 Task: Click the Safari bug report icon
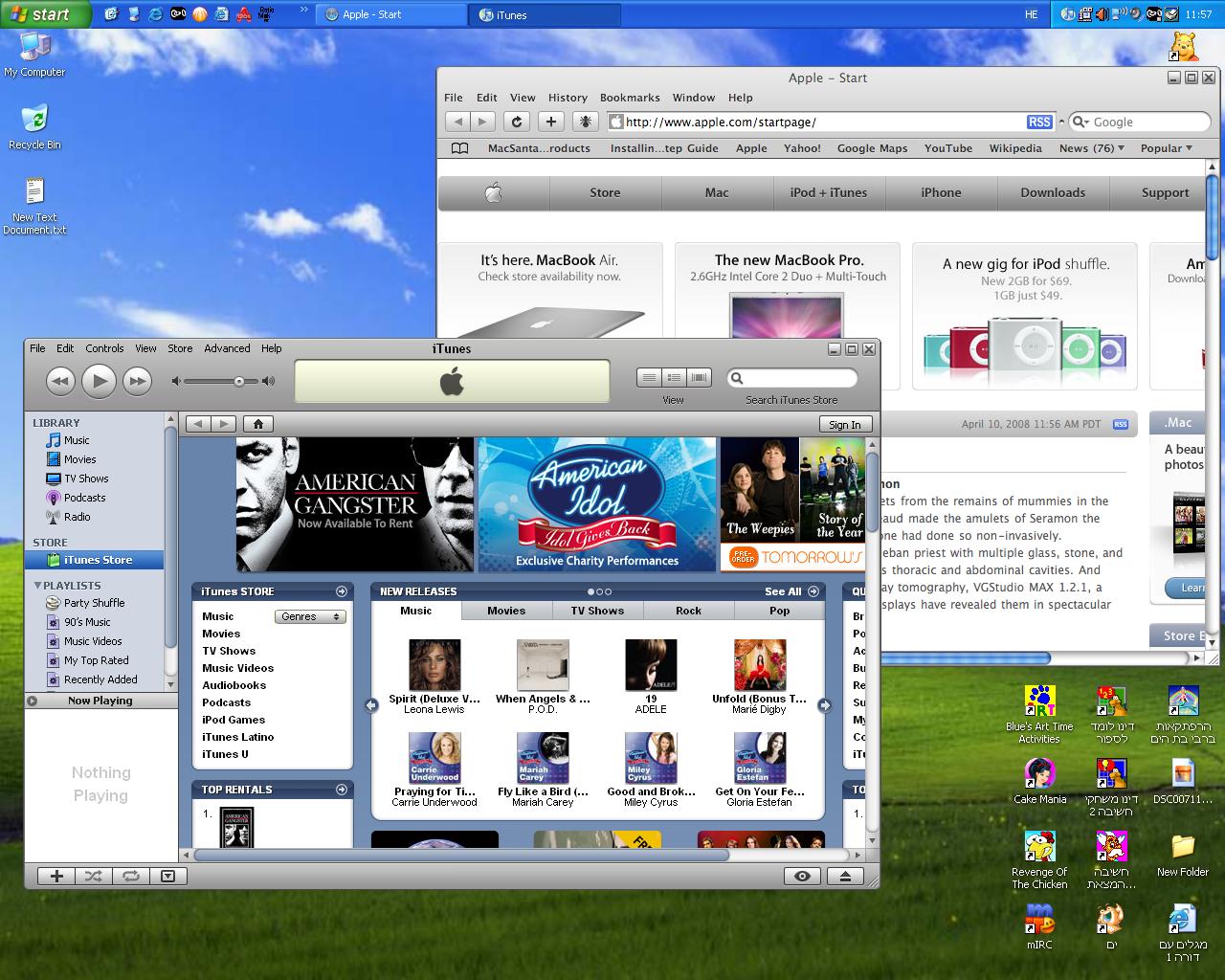click(x=585, y=122)
